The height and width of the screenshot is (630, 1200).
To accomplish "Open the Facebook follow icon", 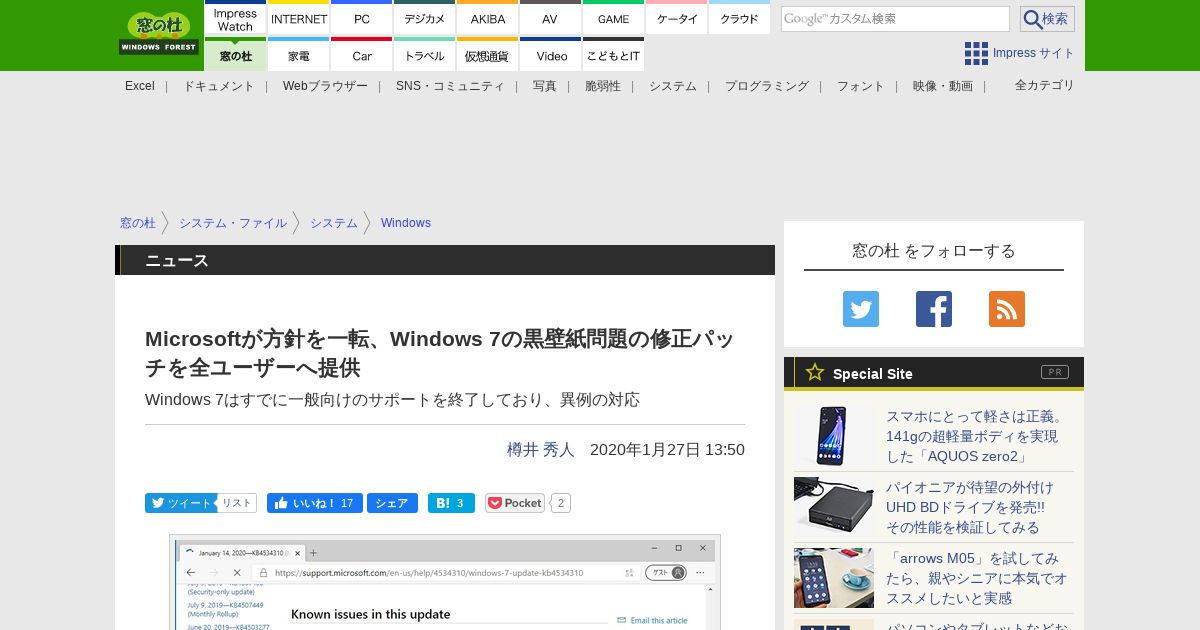I will click(934, 309).
